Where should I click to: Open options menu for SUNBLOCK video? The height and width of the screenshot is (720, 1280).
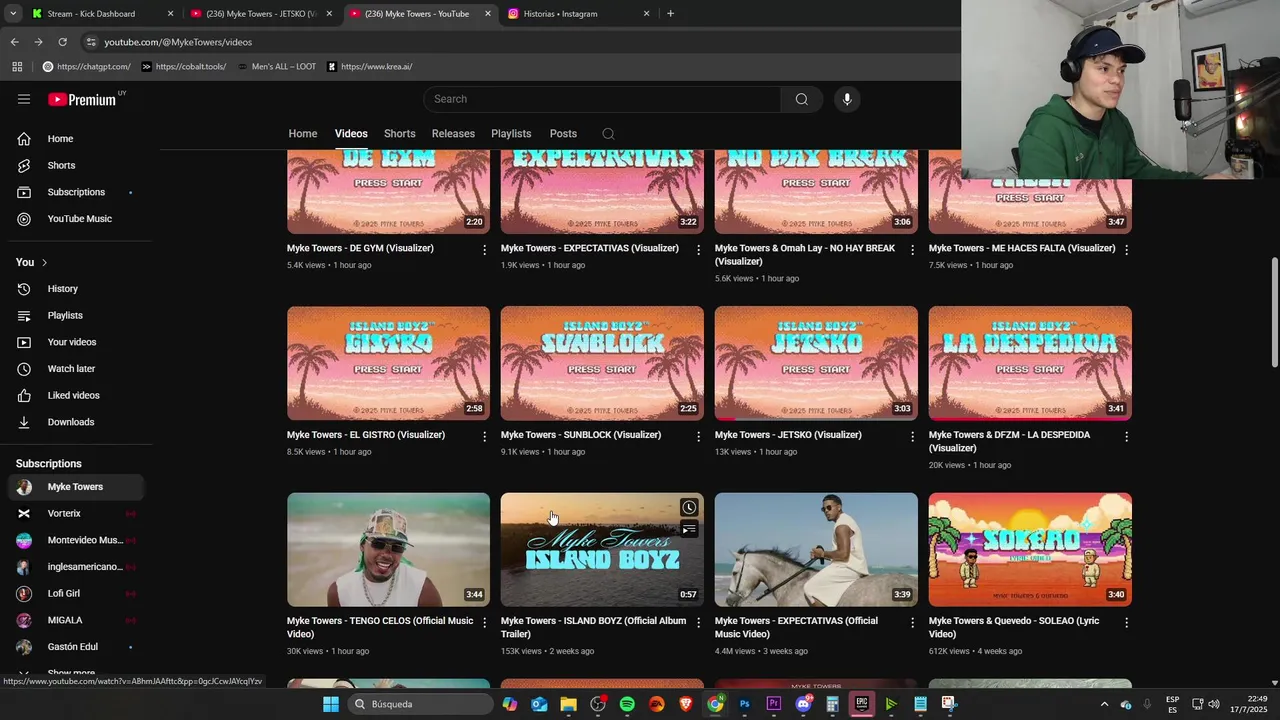pyautogui.click(x=699, y=436)
